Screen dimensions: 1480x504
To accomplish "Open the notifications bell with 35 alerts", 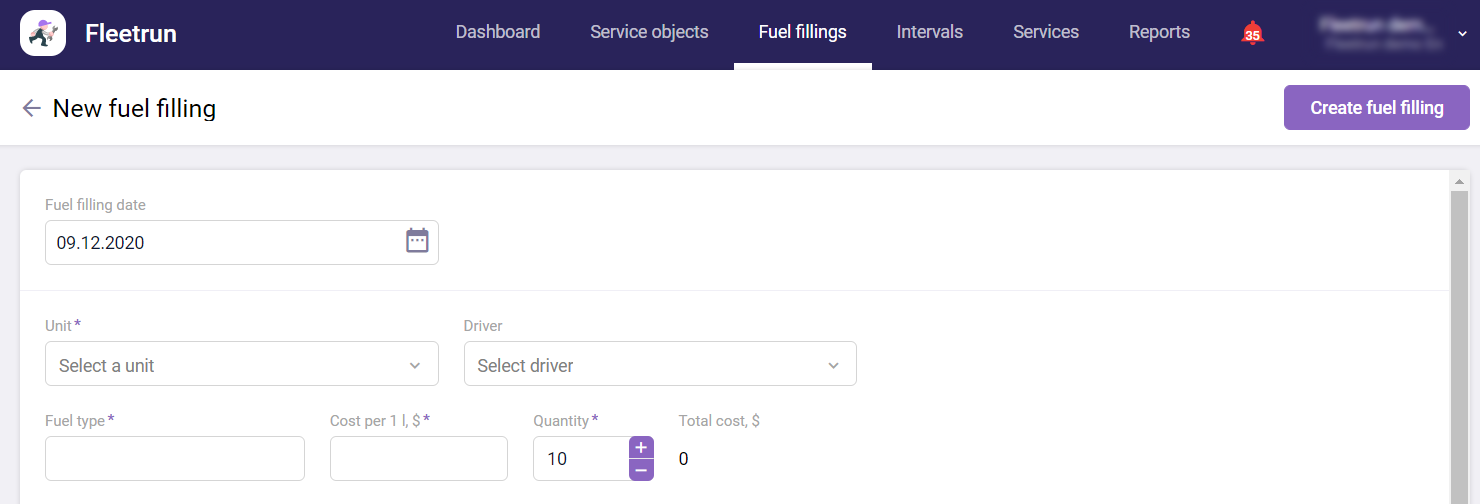I will pos(1252,33).
